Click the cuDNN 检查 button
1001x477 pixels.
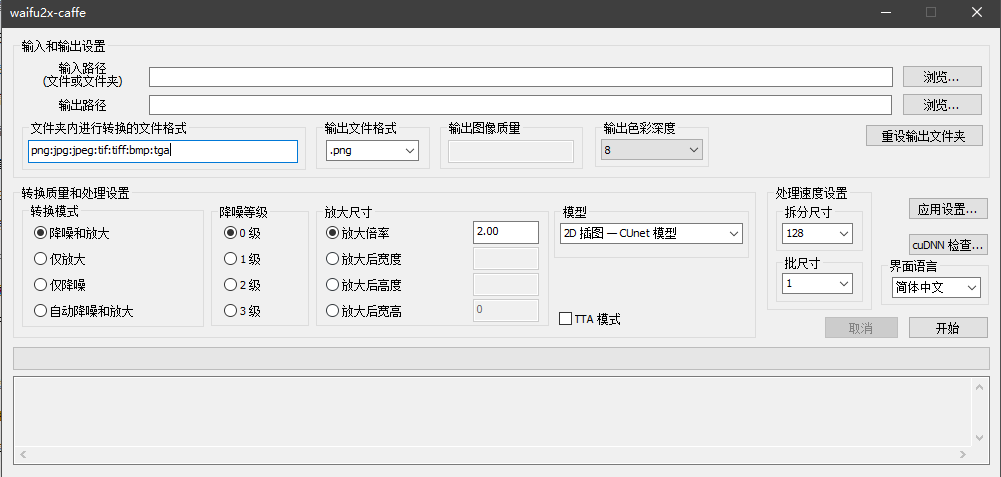[x=948, y=244]
